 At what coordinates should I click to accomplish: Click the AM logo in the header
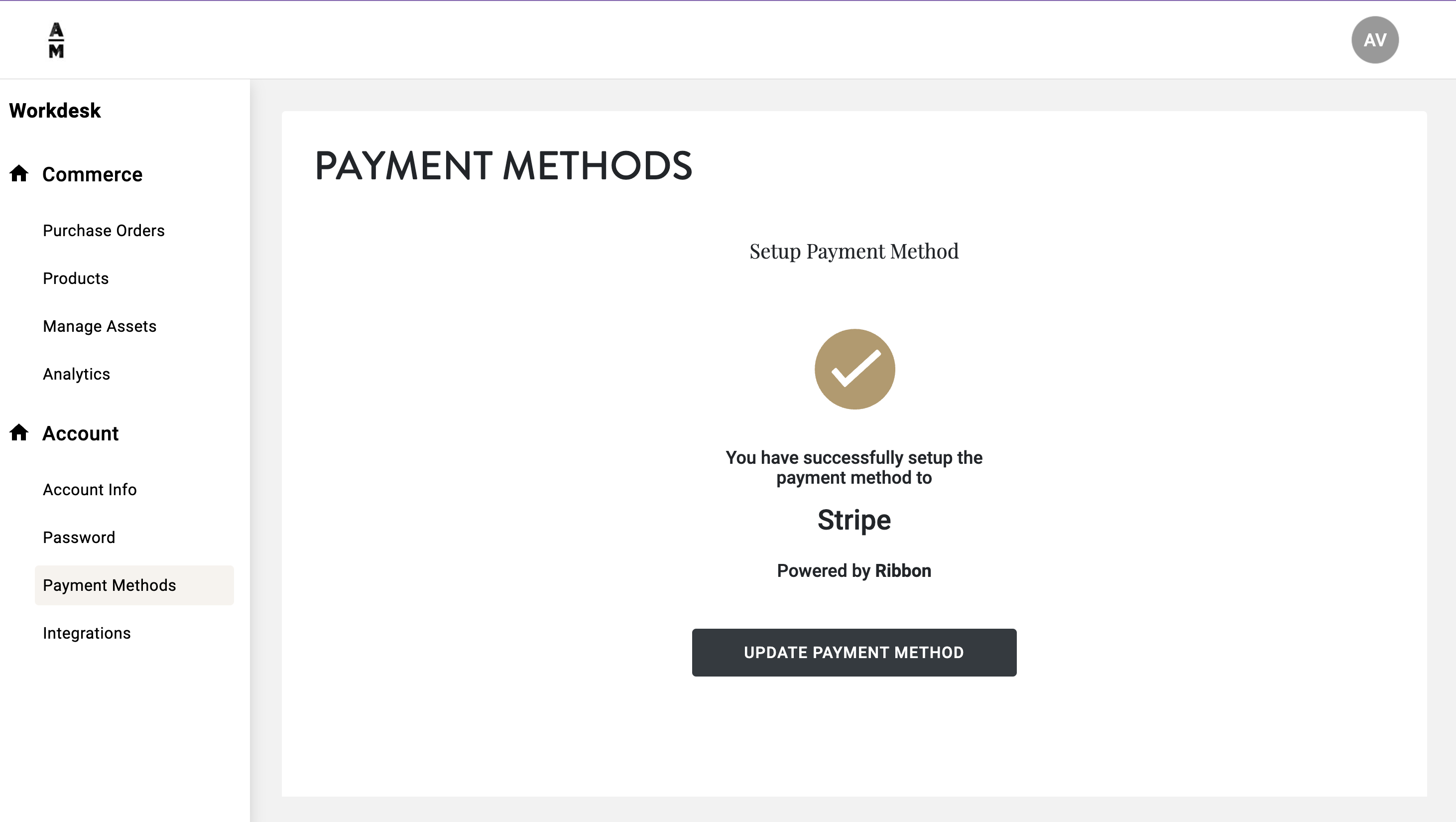[x=56, y=40]
